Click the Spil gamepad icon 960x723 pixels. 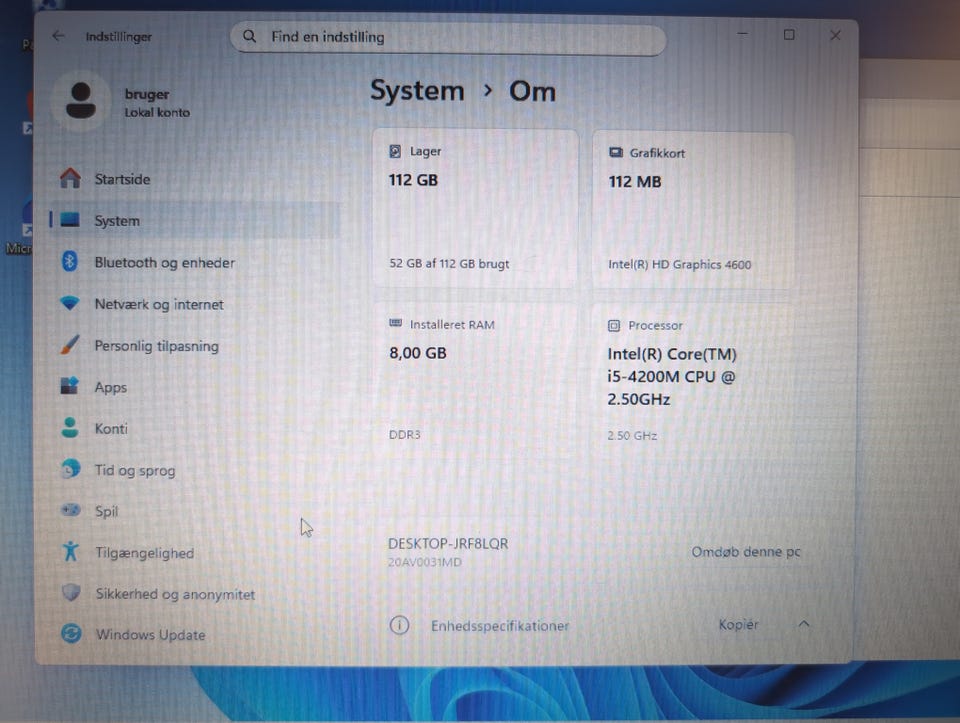71,509
